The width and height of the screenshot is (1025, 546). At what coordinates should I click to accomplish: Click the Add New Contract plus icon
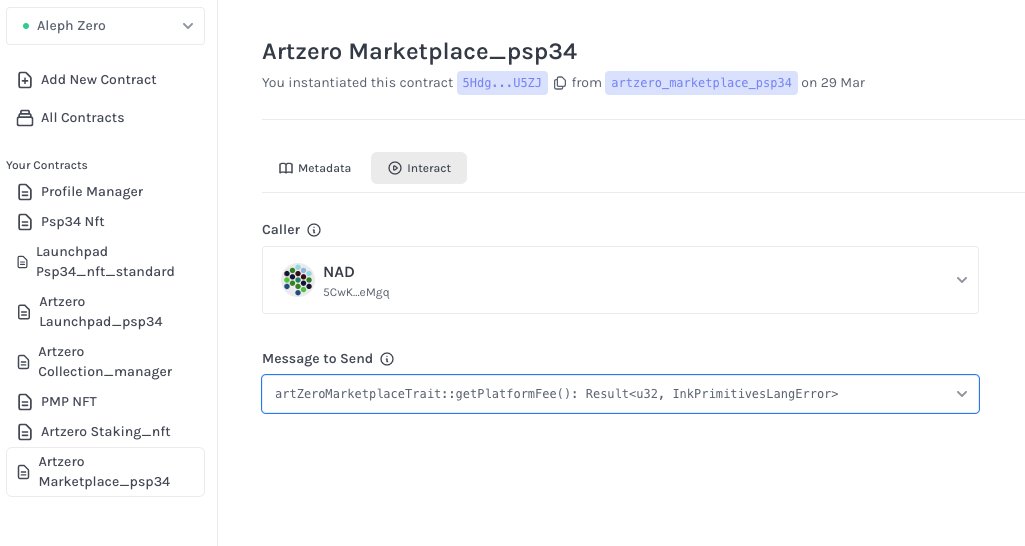click(24, 80)
